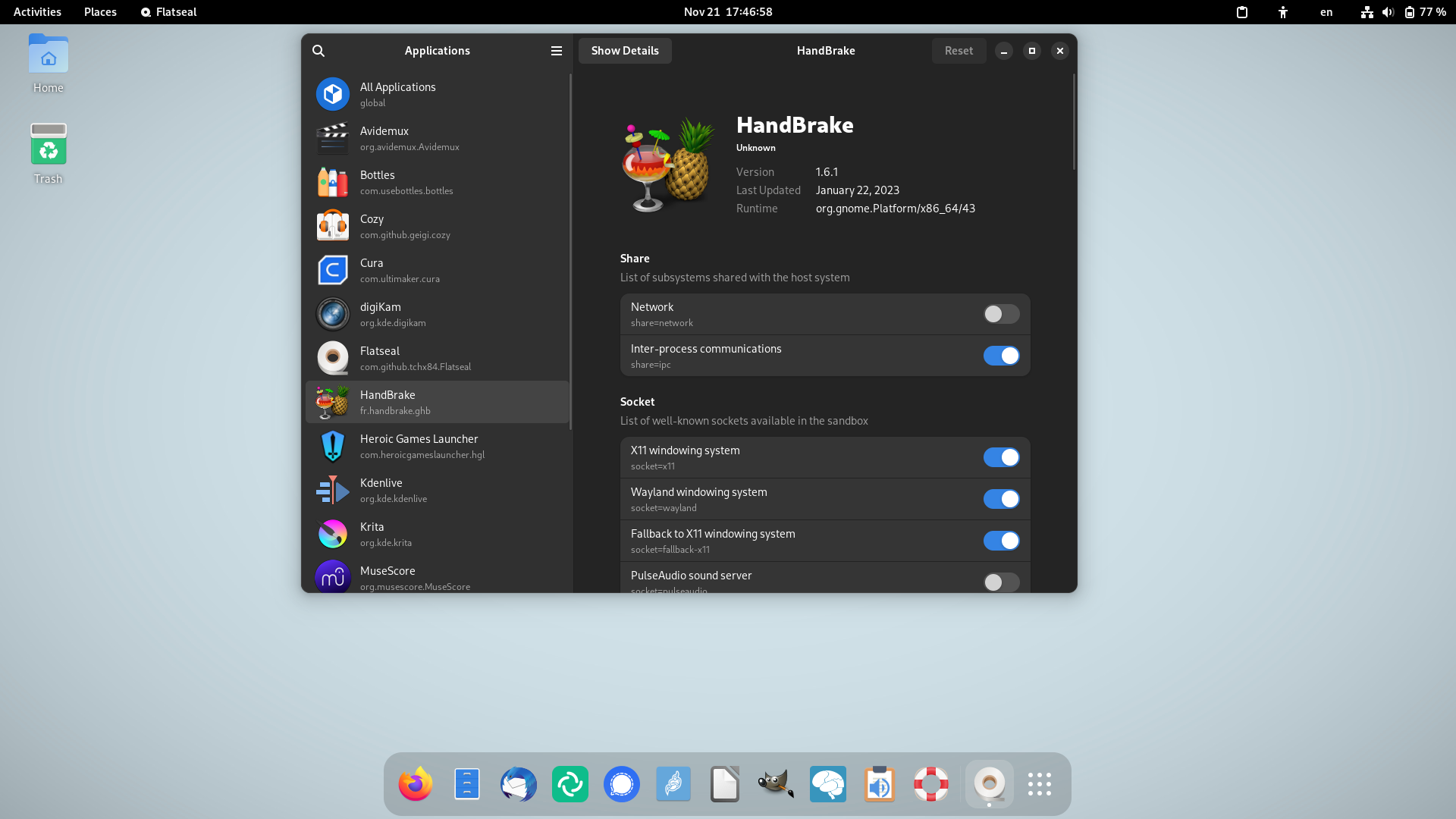Select the Krita app icon
The image size is (1456, 819).
tap(333, 534)
